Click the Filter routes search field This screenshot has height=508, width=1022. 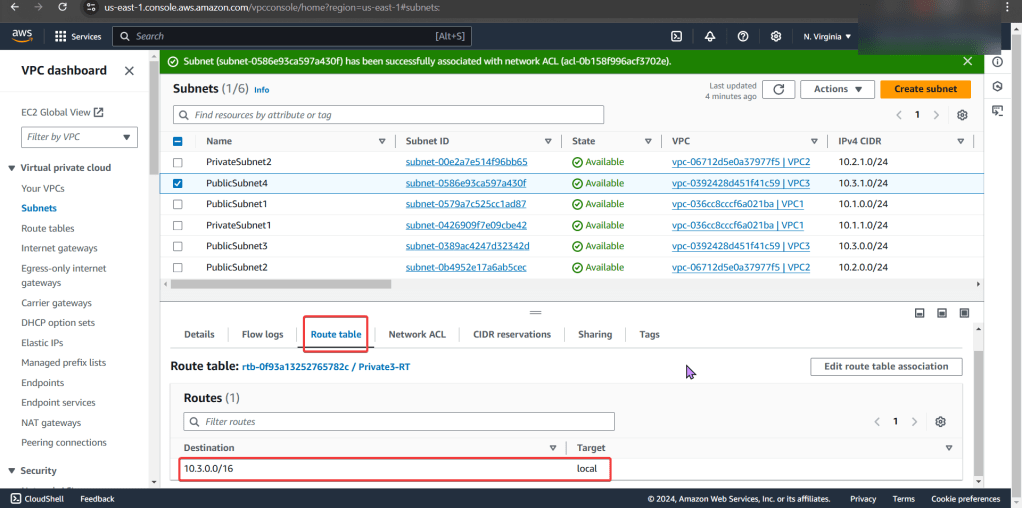tap(398, 422)
